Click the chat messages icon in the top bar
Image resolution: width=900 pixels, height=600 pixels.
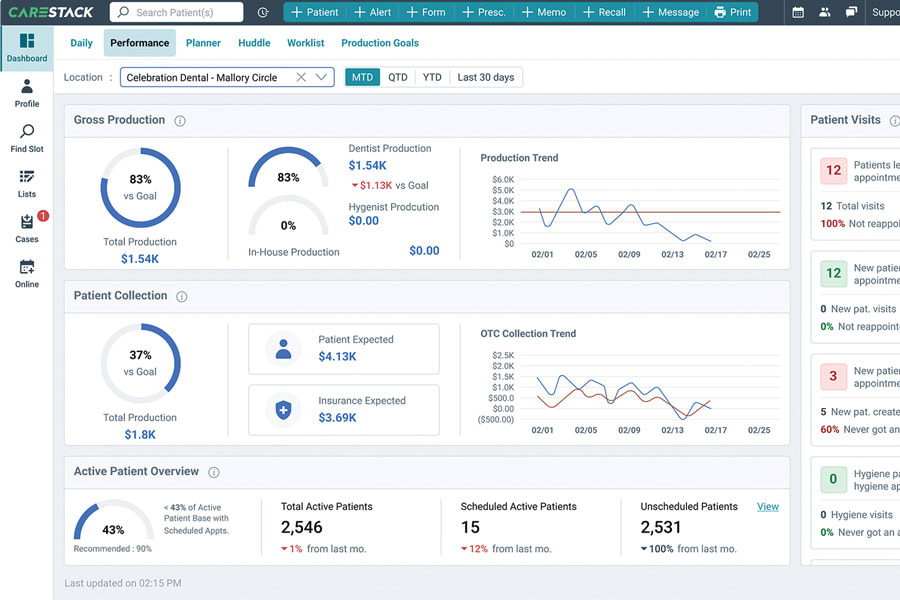click(x=851, y=12)
